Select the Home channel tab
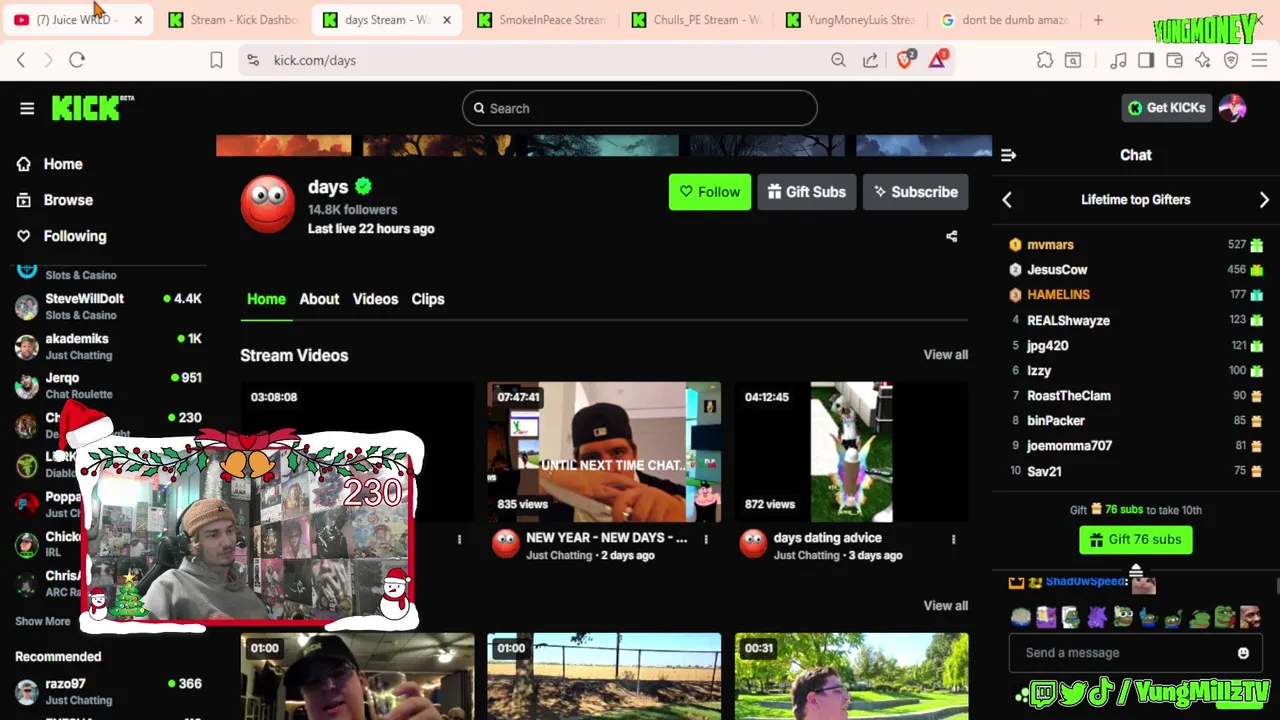The width and height of the screenshot is (1280, 720). [x=266, y=299]
